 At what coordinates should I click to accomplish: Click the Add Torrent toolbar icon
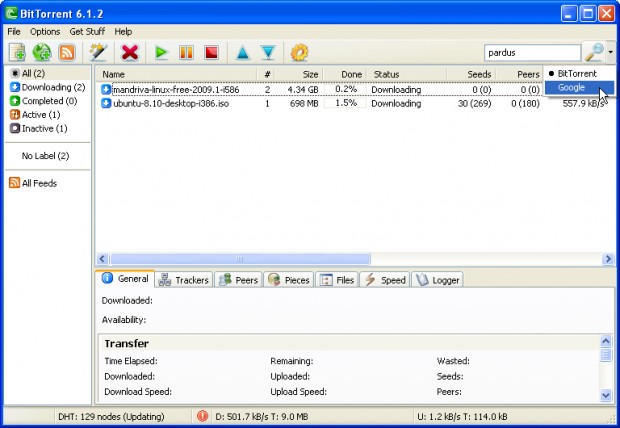[x=17, y=52]
